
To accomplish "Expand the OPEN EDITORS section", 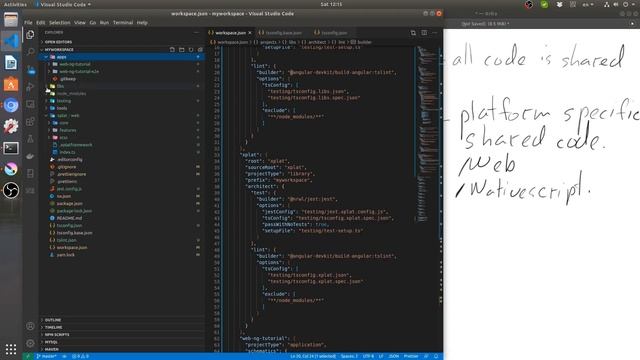I will (x=122, y=42).
